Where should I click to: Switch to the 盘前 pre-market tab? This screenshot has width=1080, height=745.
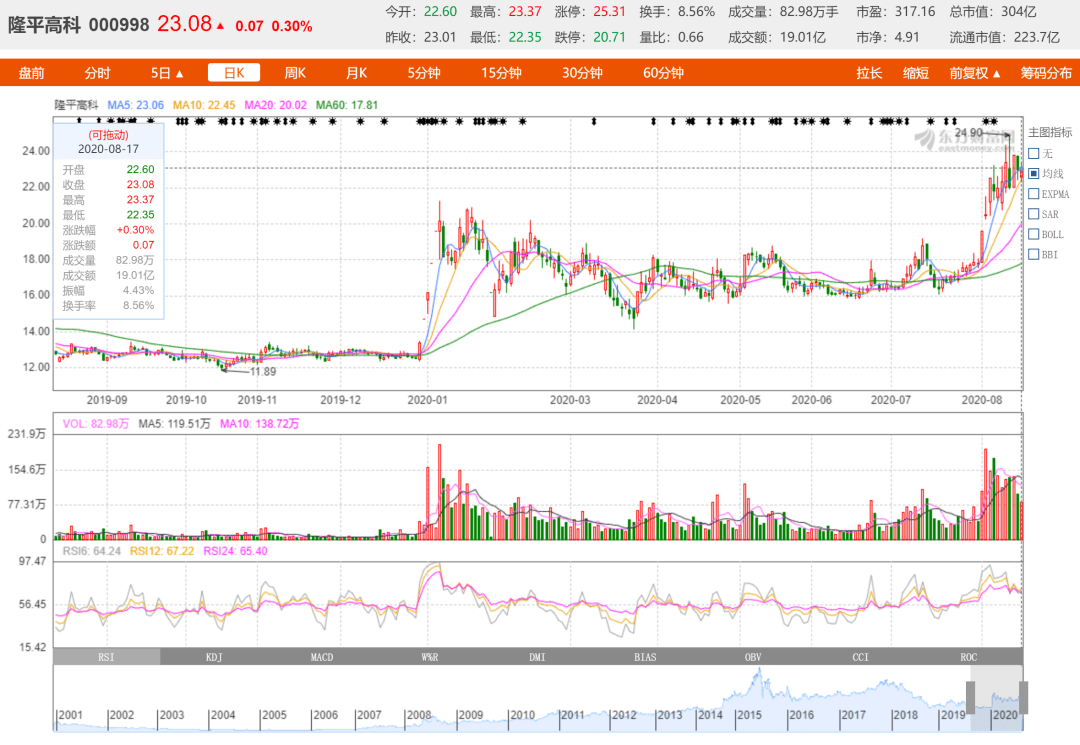pos(31,73)
